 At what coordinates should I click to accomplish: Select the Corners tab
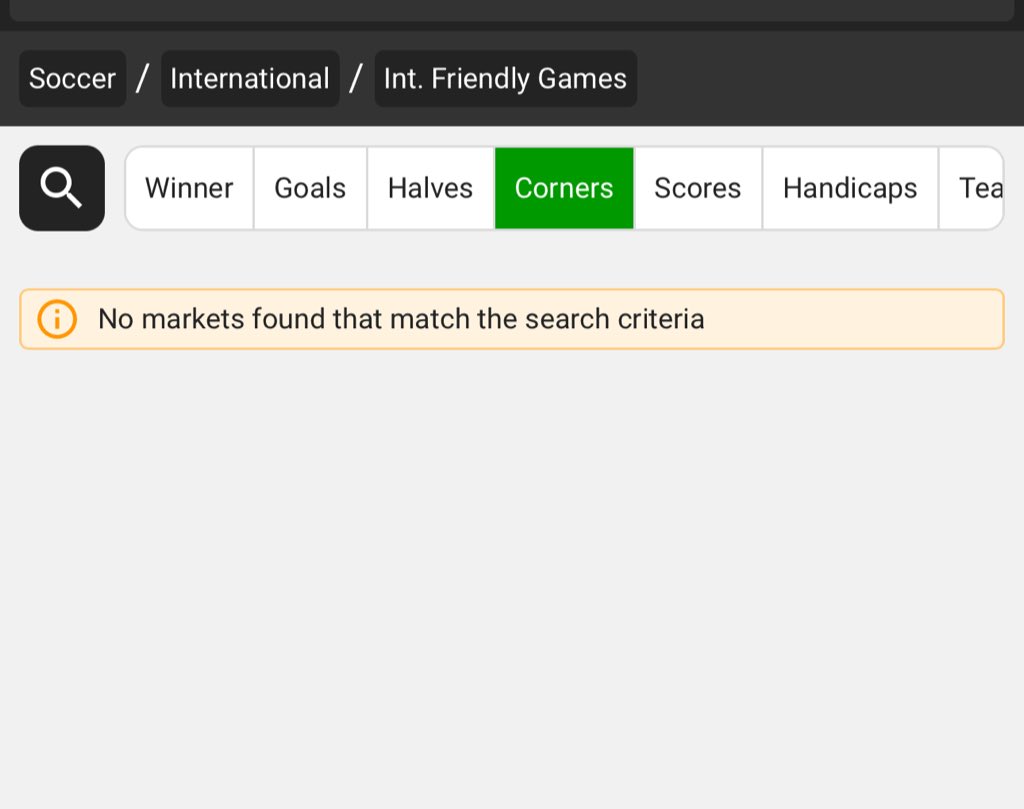[564, 188]
